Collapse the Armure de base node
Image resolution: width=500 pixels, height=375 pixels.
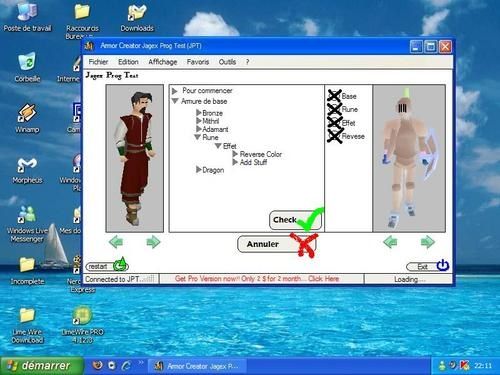(x=175, y=101)
